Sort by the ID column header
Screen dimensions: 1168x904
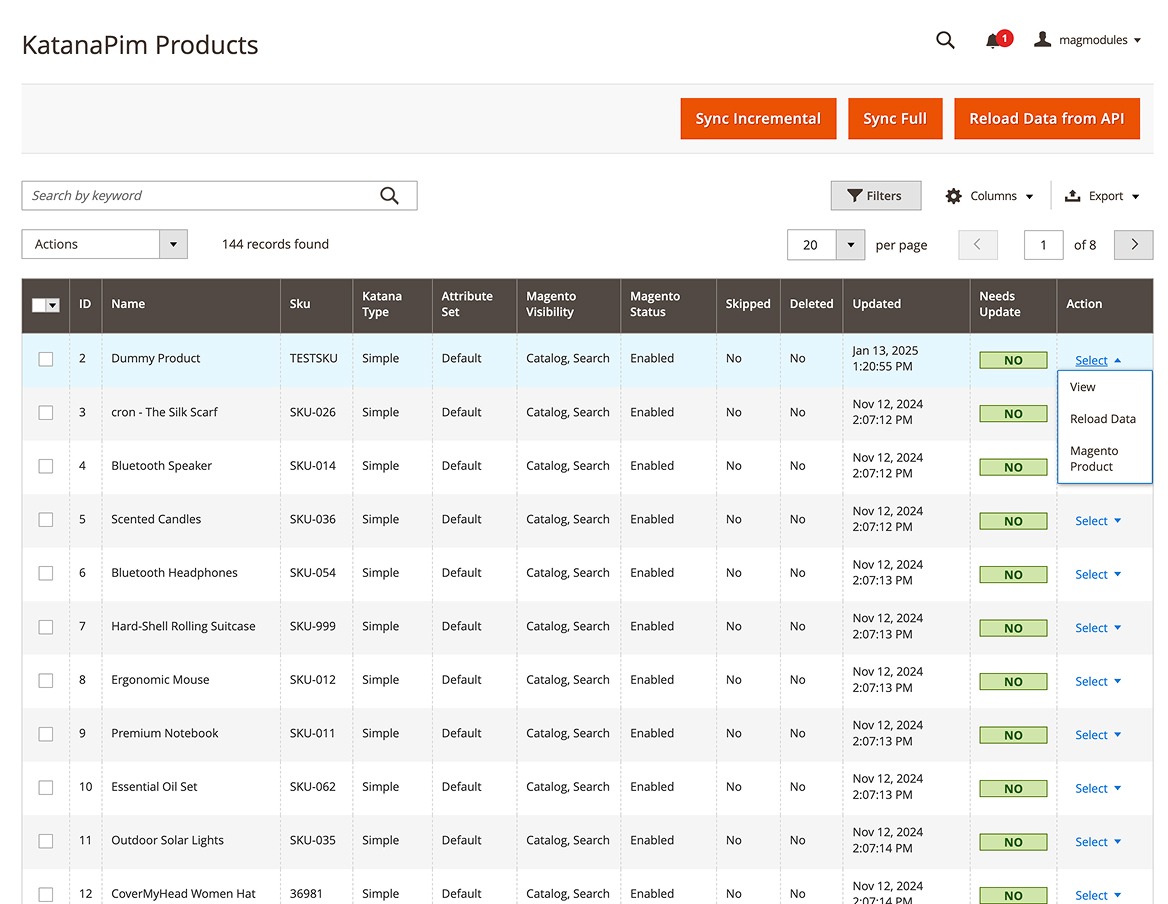(x=85, y=305)
